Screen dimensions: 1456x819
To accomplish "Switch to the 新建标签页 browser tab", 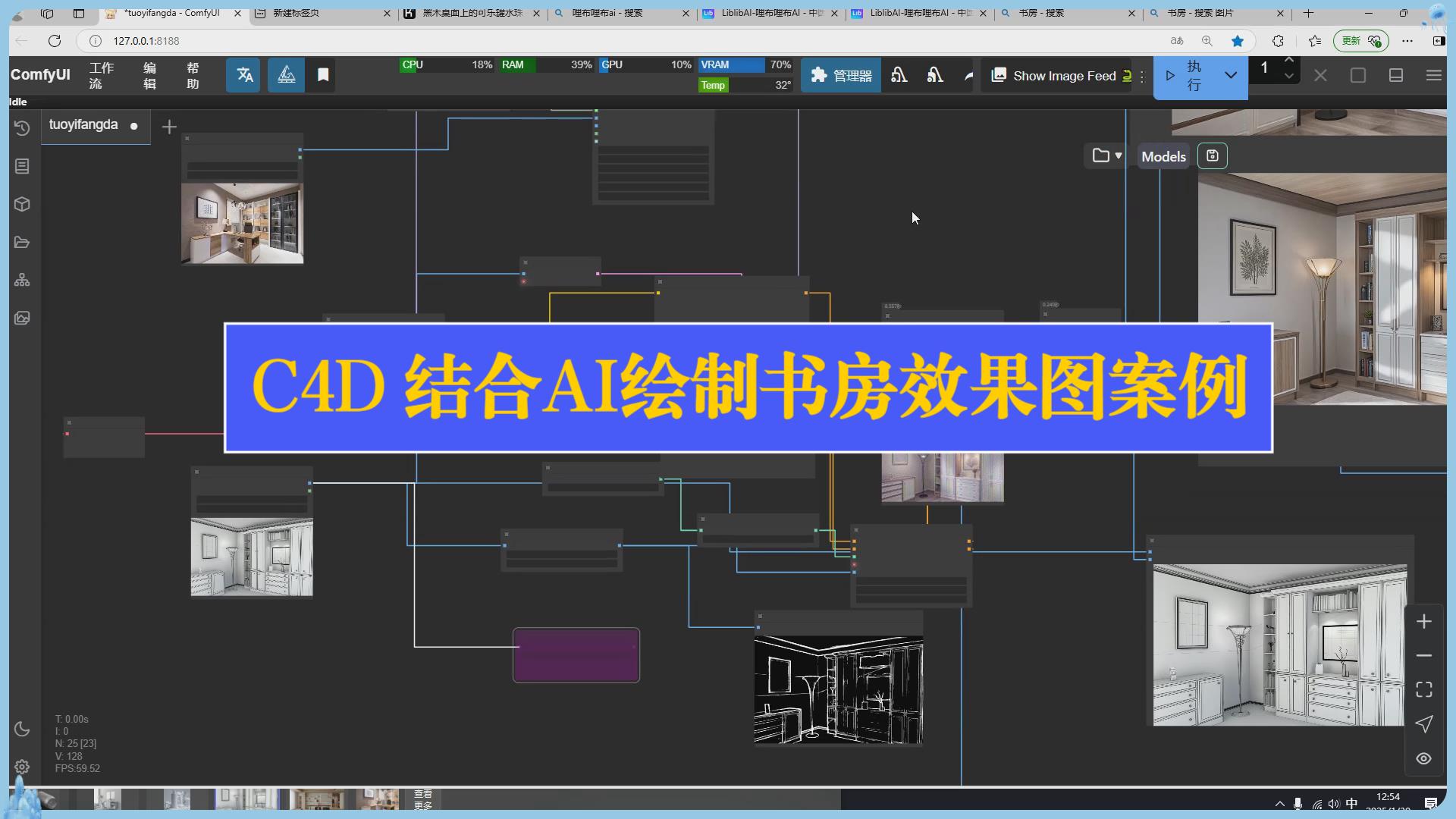I will [x=322, y=13].
